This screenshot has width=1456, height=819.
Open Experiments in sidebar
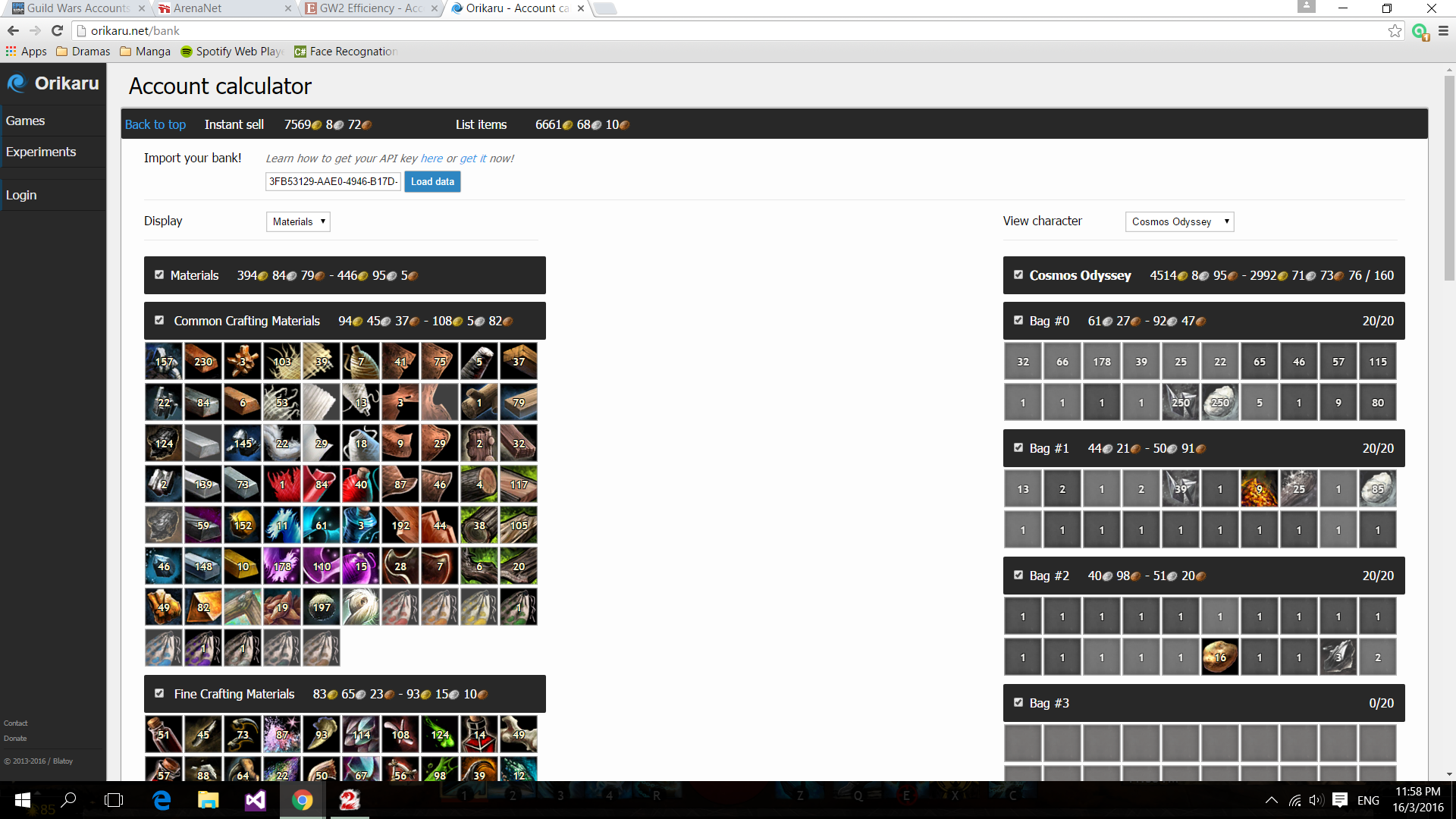(x=53, y=152)
